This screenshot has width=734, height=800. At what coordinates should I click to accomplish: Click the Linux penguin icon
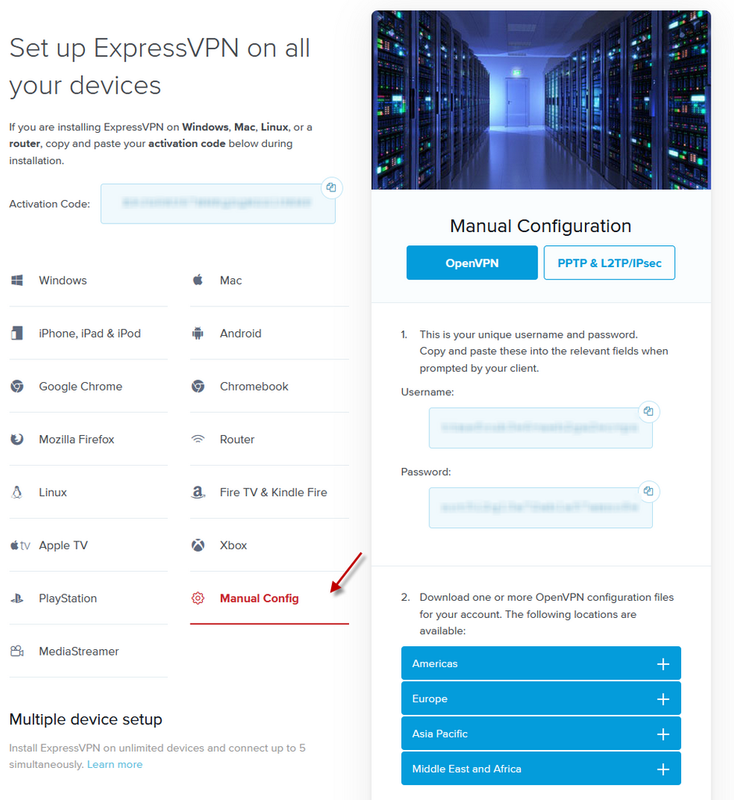(17, 492)
